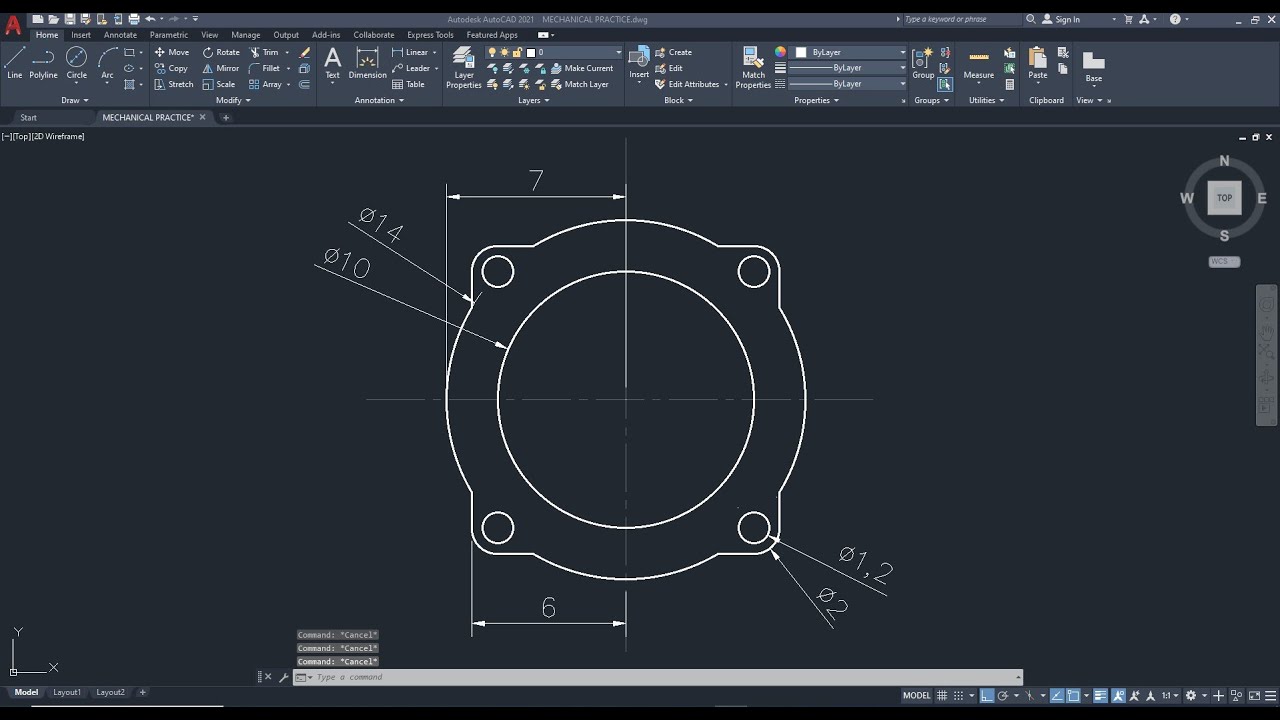Click the Fillet tool
The image size is (1280, 720).
tap(265, 68)
